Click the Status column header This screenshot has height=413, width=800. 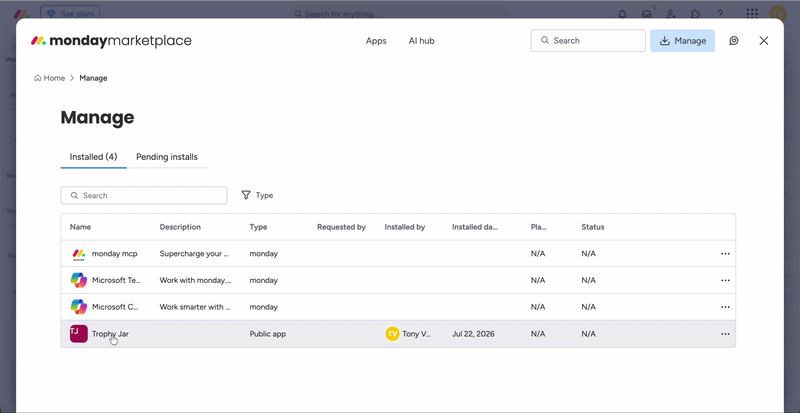593,227
